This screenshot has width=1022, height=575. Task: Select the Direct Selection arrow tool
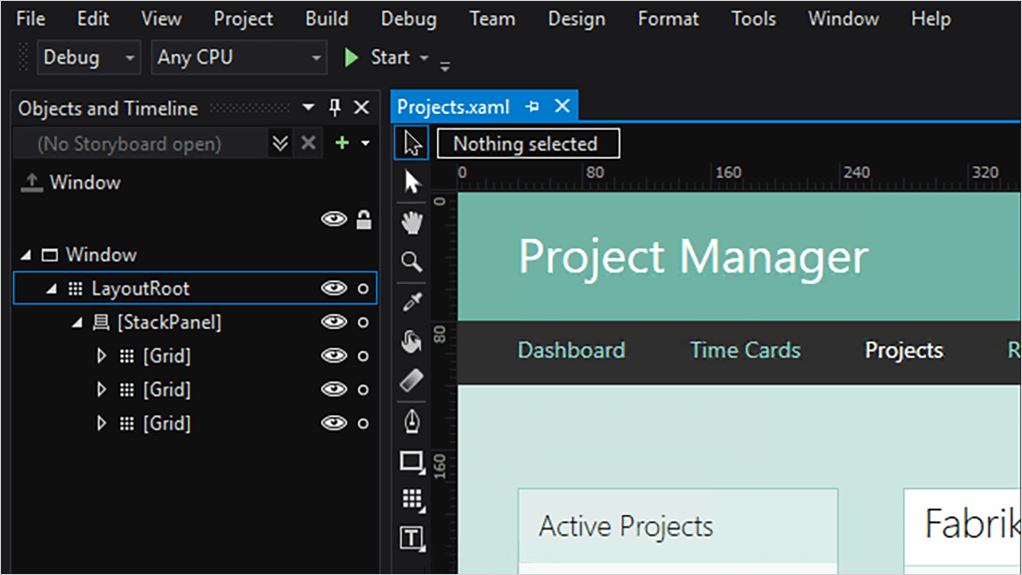pos(412,182)
